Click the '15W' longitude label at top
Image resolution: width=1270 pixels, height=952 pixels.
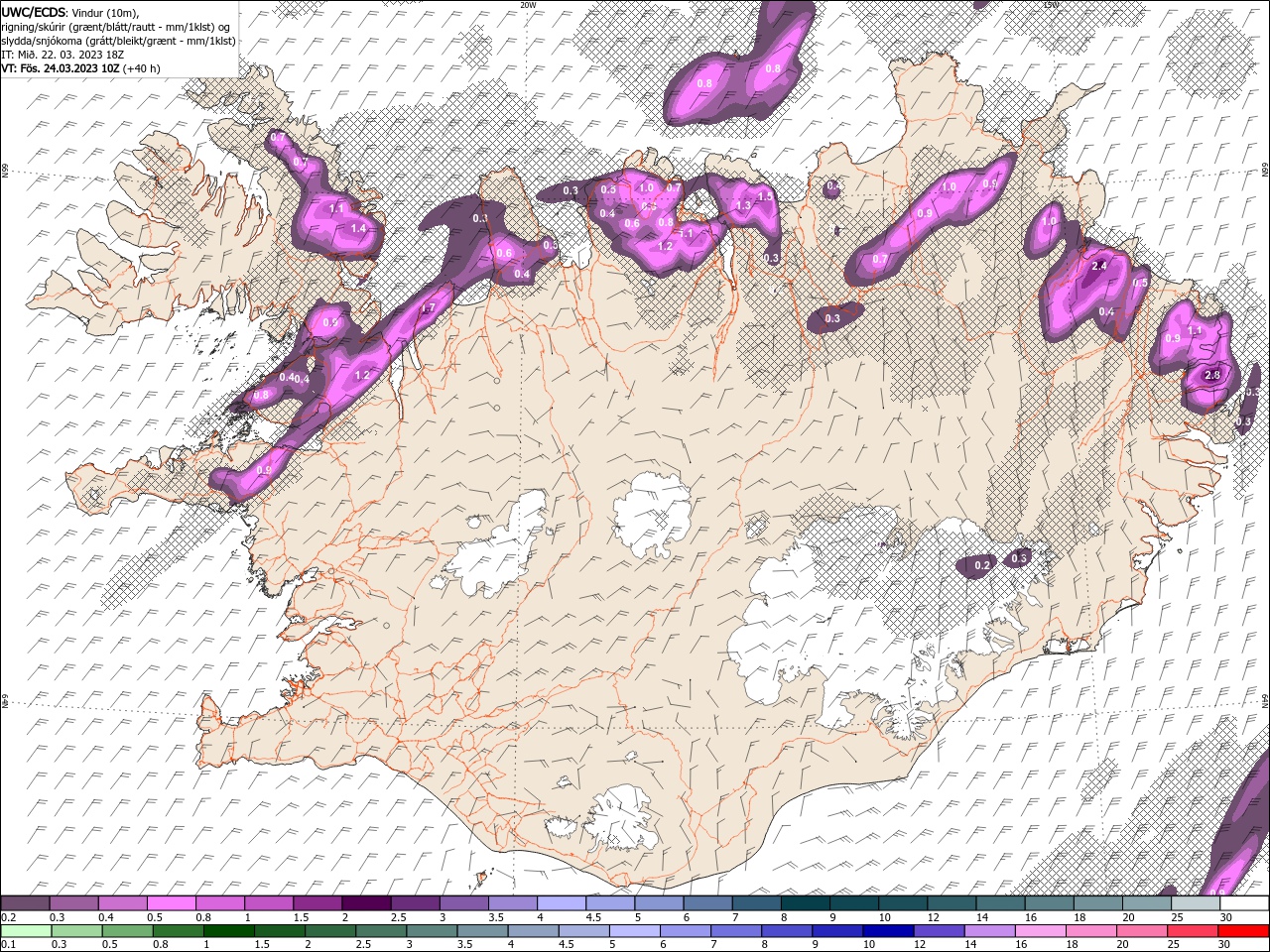click(x=1052, y=5)
